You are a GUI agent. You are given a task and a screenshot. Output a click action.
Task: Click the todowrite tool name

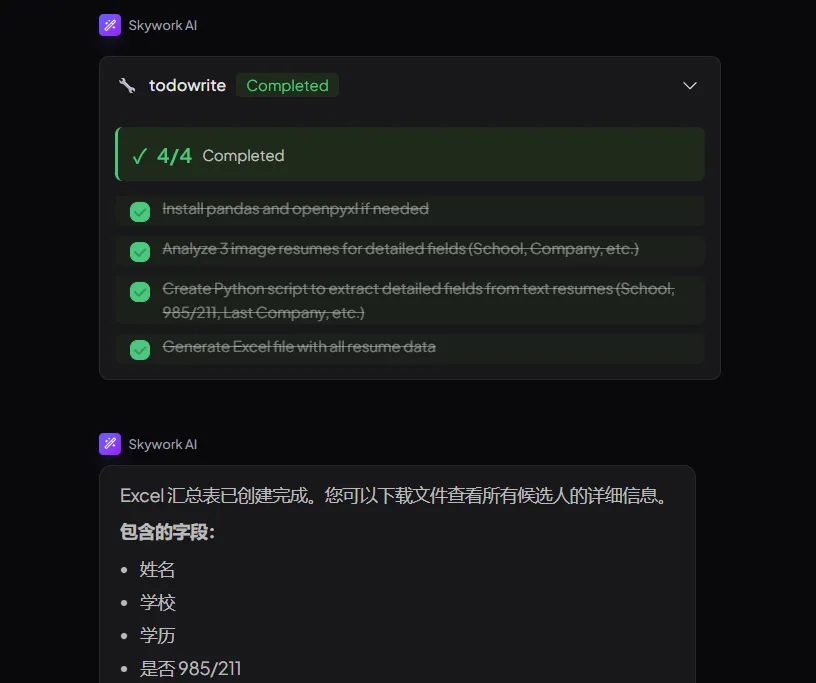[187, 86]
